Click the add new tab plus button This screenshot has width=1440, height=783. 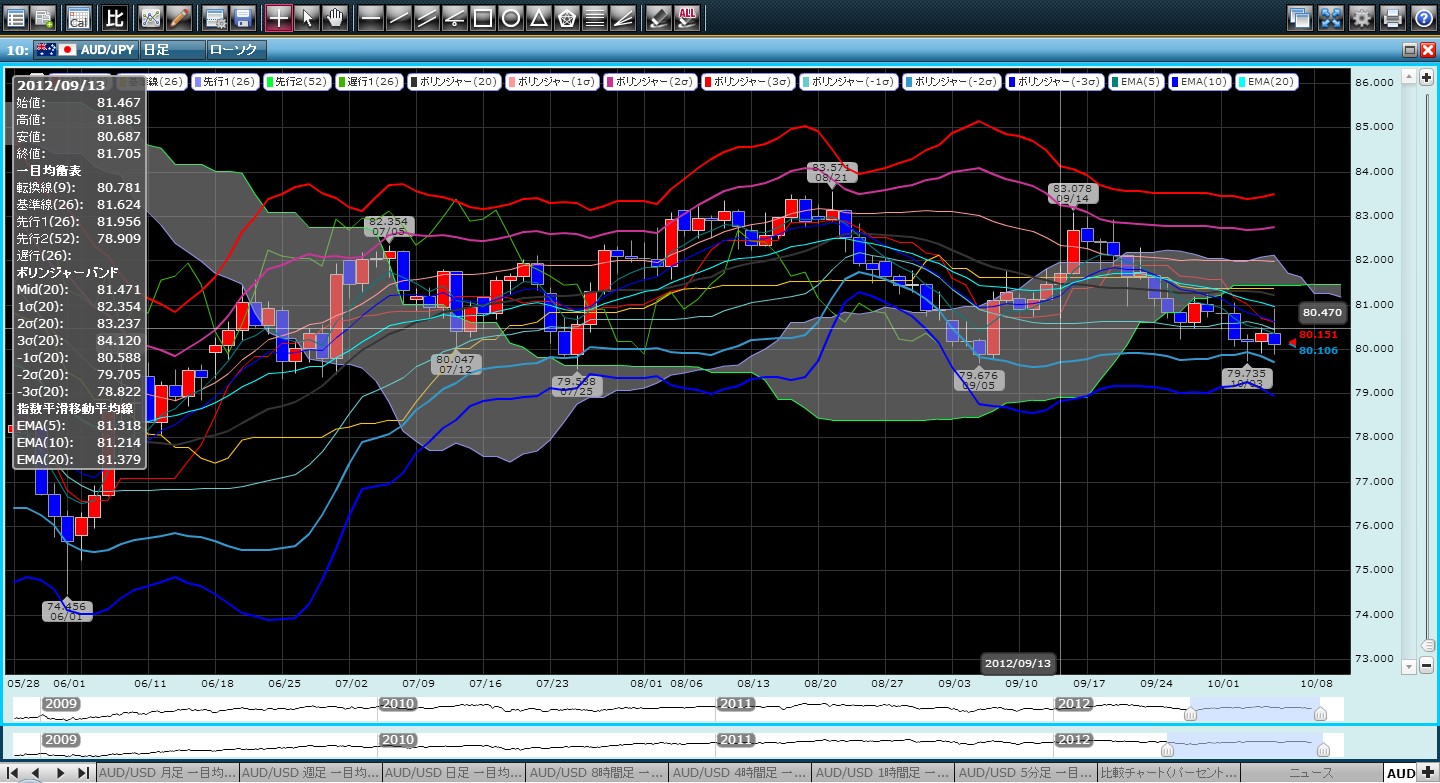(1427, 773)
